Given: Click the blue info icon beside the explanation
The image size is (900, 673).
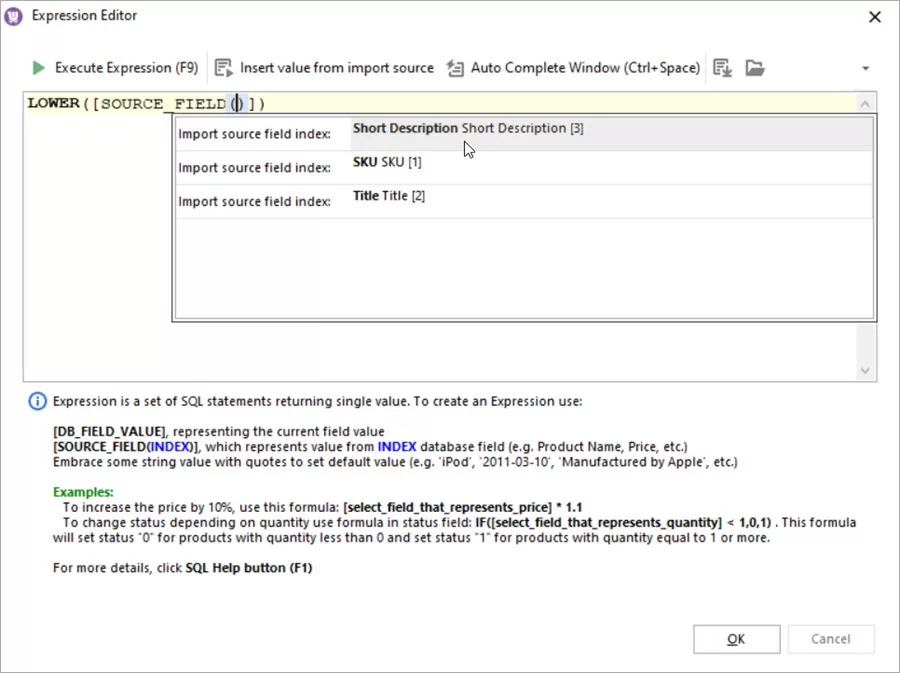Looking at the screenshot, I should click(37, 401).
